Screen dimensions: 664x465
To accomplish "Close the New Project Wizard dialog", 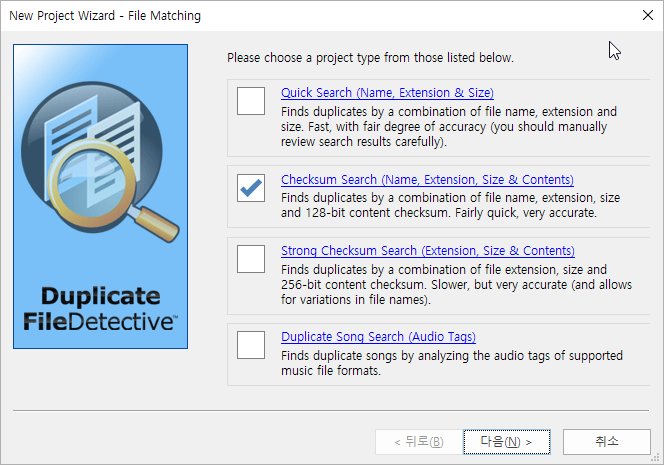I will [647, 15].
